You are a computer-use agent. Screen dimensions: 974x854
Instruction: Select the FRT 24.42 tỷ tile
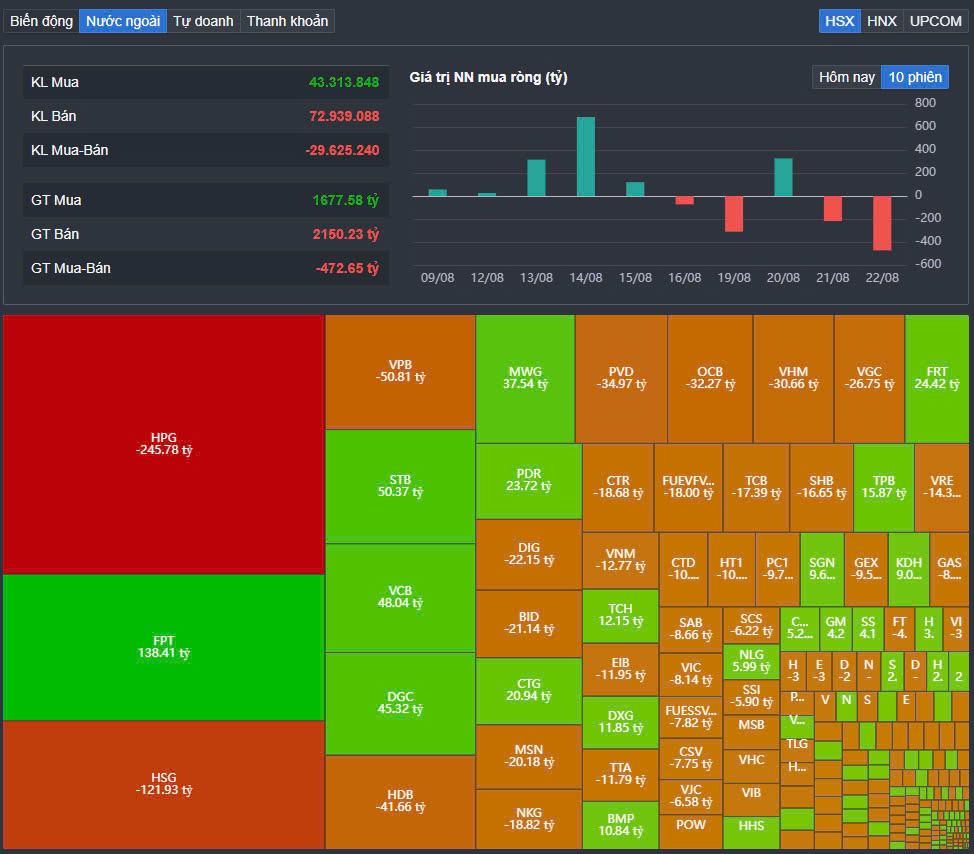(x=937, y=378)
